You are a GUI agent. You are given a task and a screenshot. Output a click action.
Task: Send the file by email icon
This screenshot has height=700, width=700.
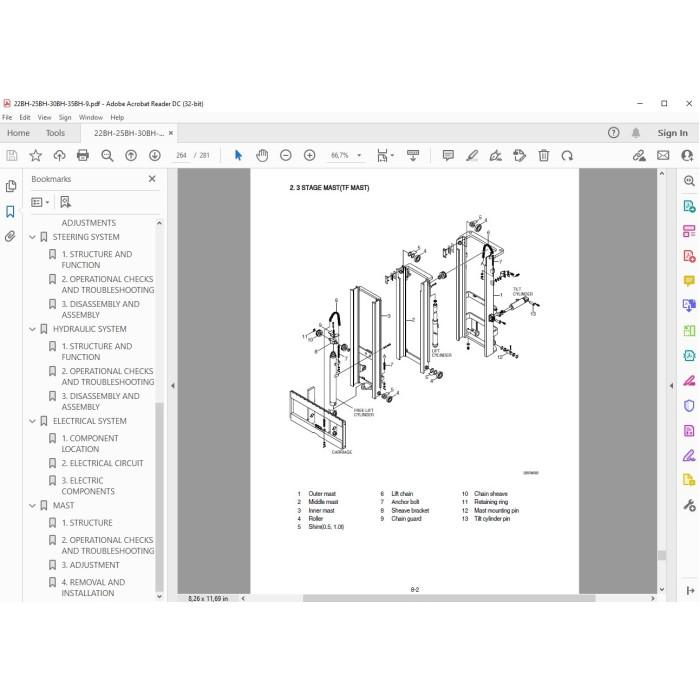pos(663,155)
